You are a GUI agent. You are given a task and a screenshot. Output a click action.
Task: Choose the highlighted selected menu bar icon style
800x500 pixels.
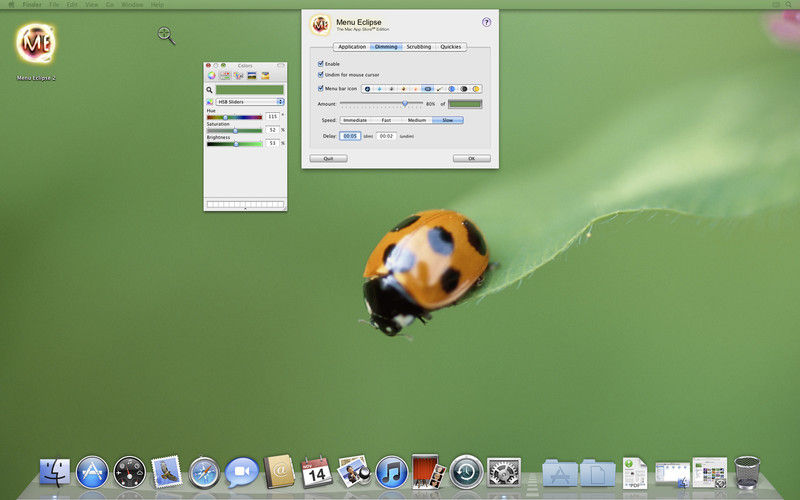pyautogui.click(x=428, y=89)
